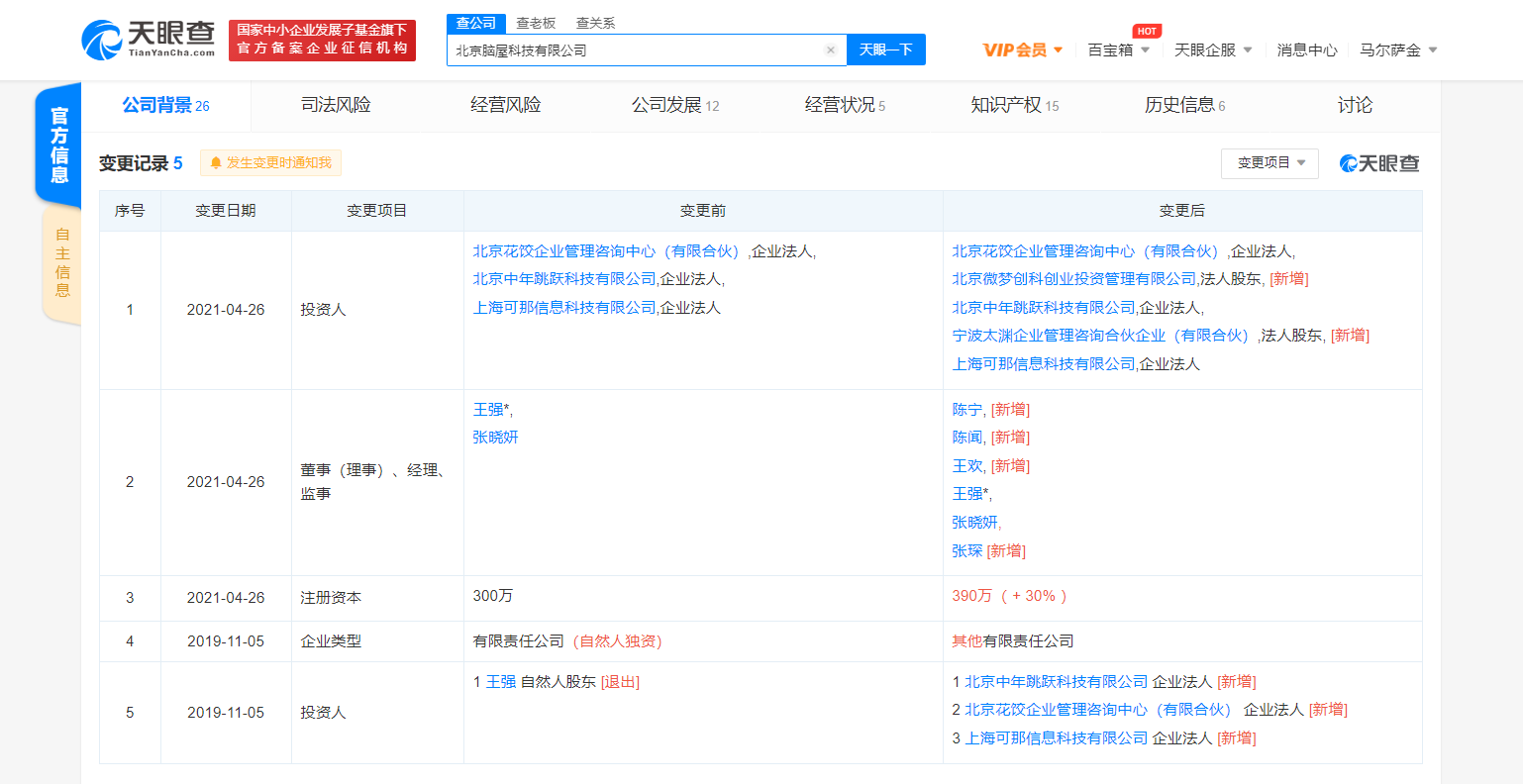
Task: Click the HOT badge above 百宝箱
Action: point(1145,30)
